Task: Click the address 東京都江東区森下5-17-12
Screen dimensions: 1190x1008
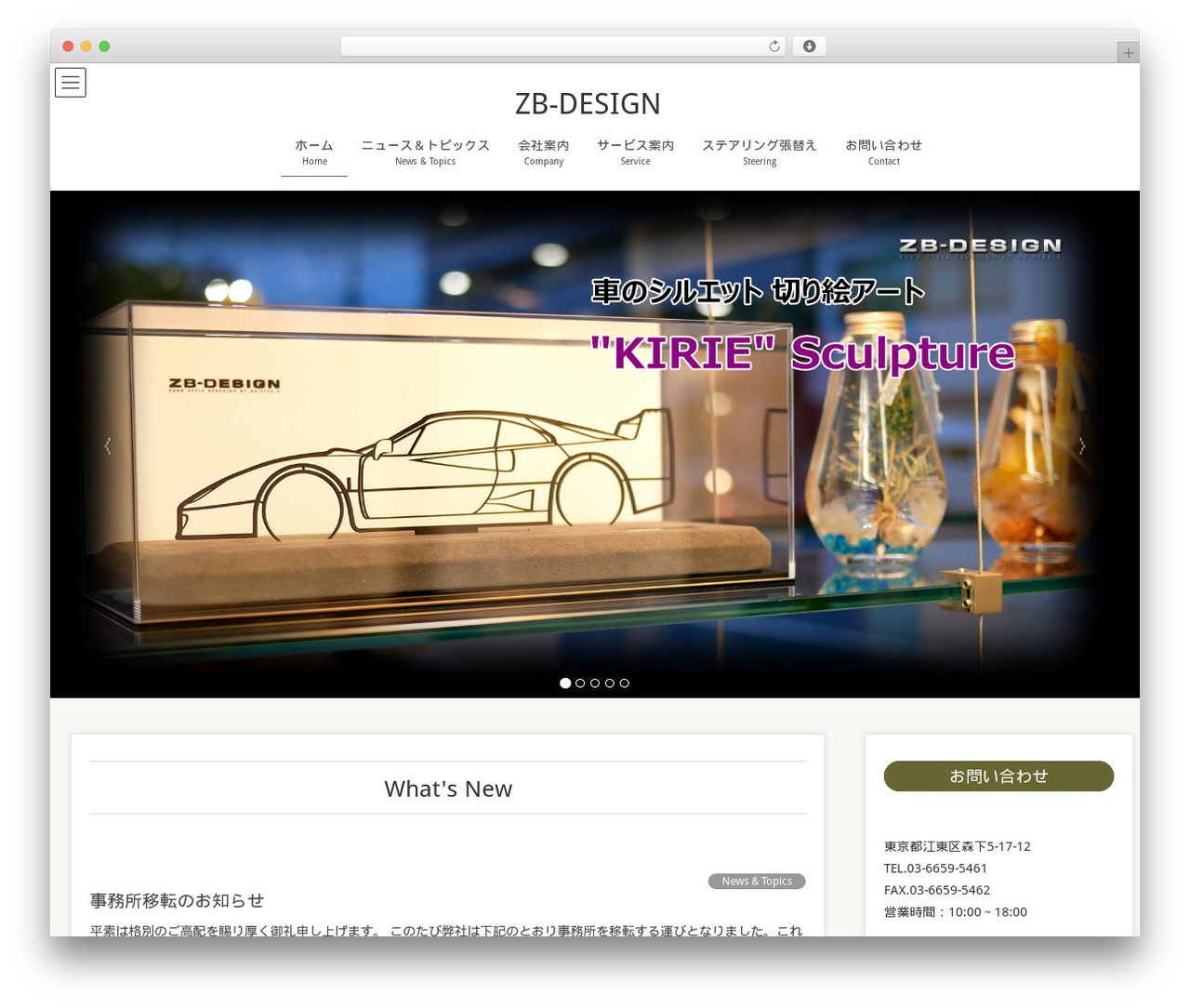Action: [x=958, y=846]
